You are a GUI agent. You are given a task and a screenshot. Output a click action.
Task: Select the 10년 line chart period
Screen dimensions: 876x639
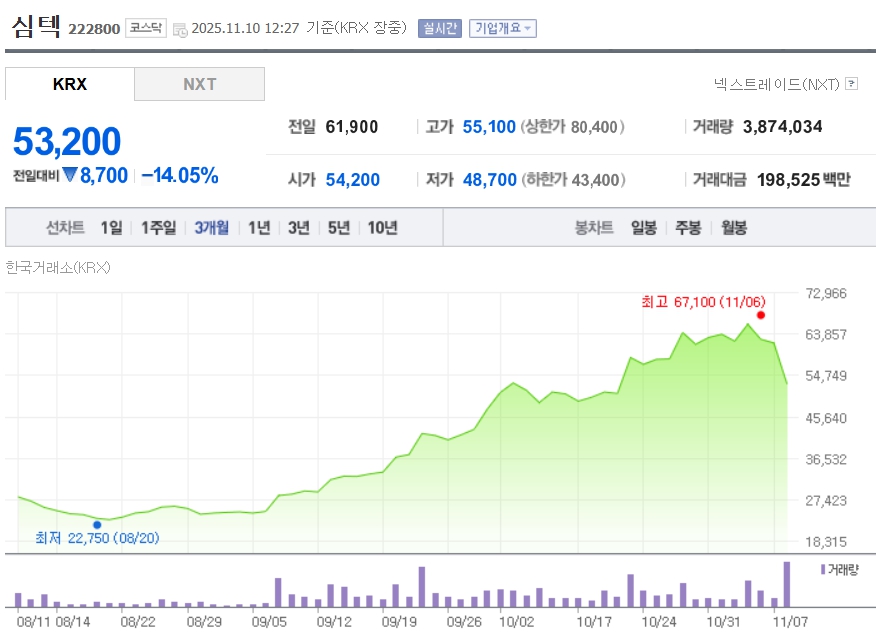382,227
